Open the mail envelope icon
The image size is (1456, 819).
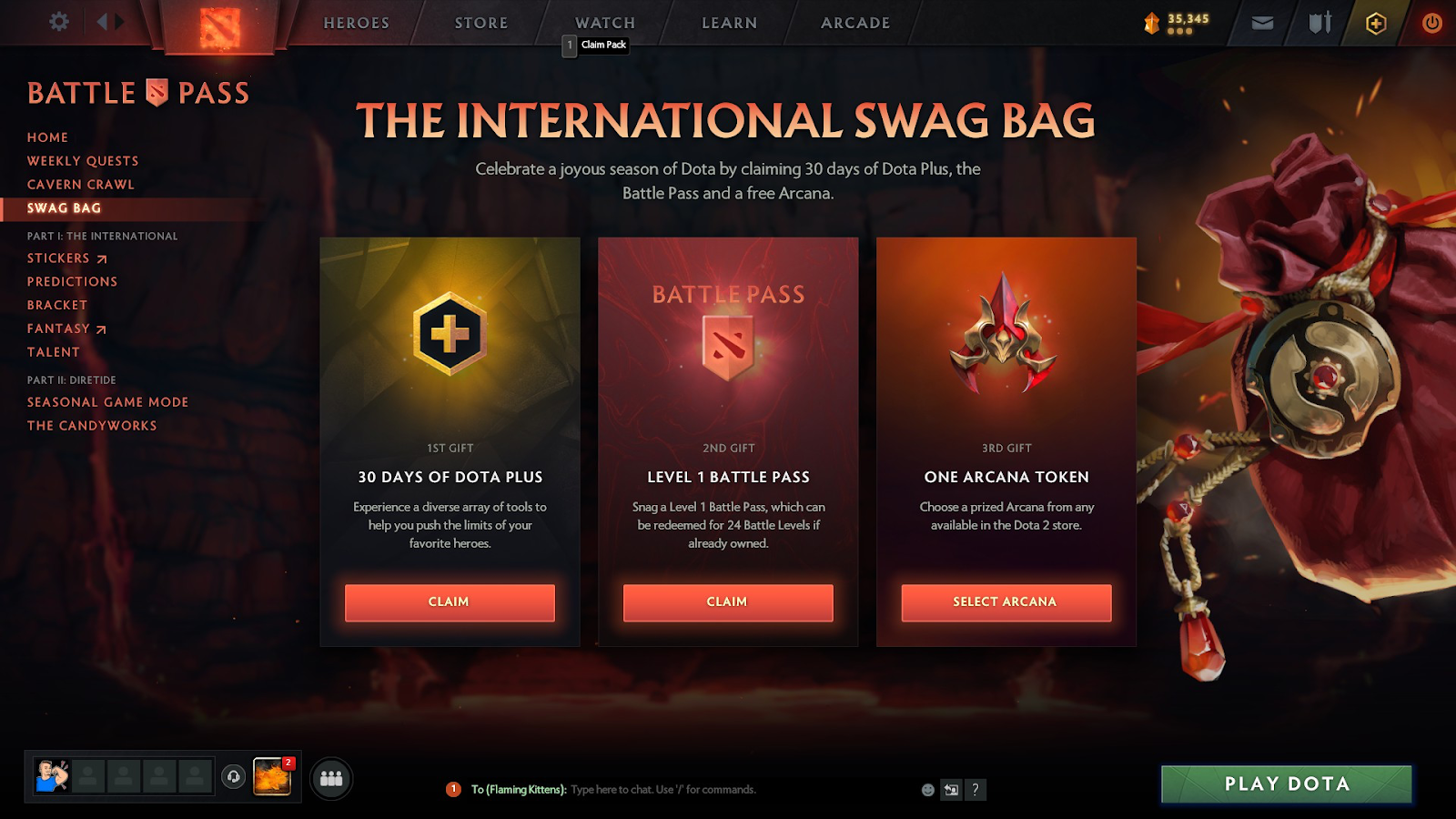(x=1262, y=23)
